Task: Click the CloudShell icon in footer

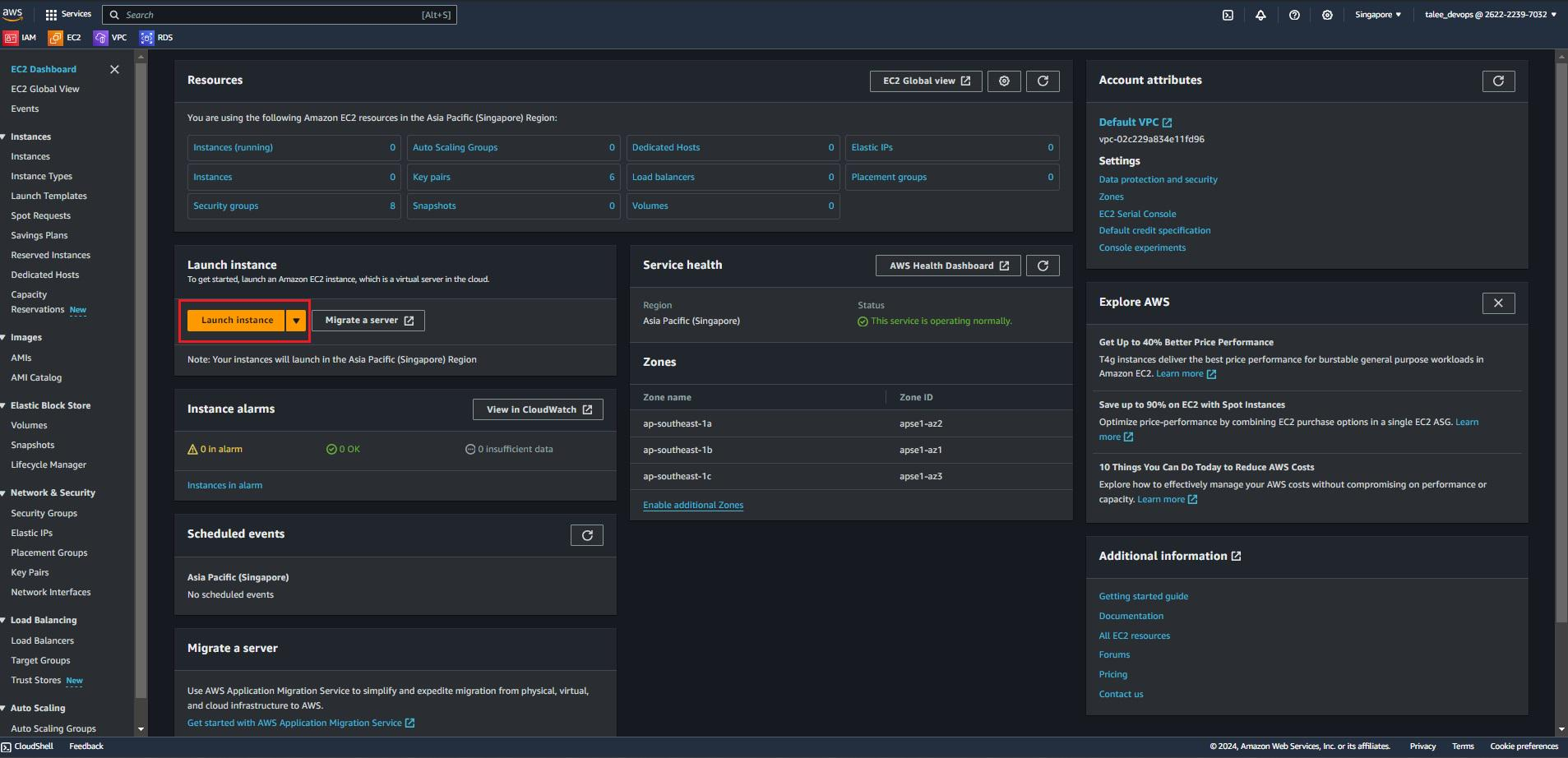Action: [x=7, y=746]
